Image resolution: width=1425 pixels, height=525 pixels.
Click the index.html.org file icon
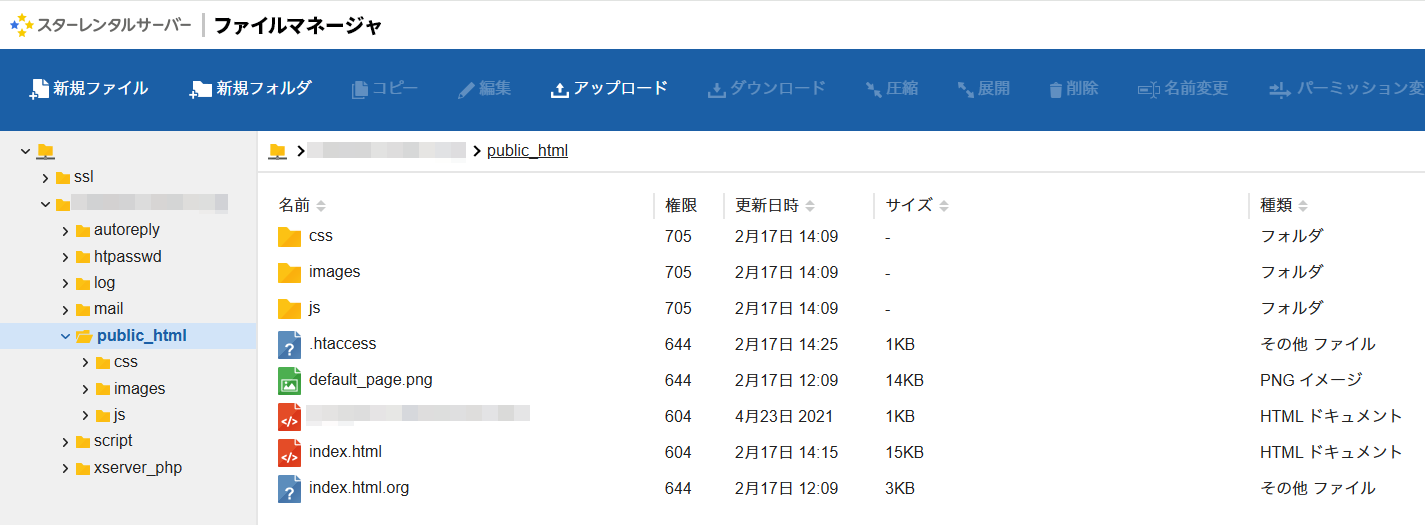(289, 488)
